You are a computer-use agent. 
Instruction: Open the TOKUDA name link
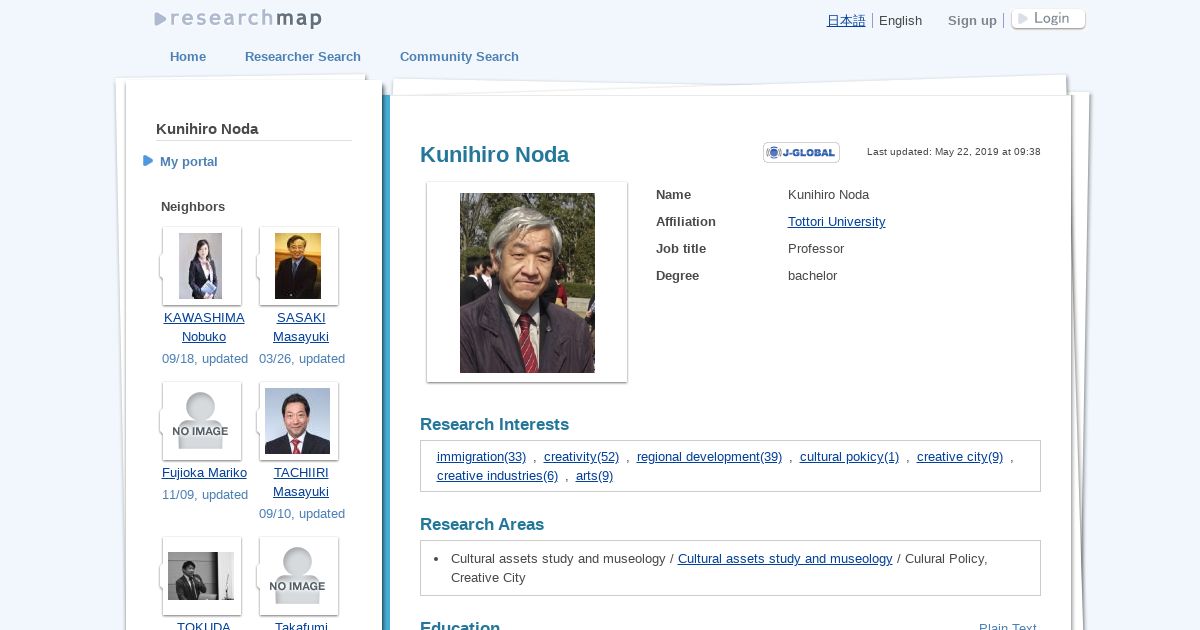coord(204,626)
